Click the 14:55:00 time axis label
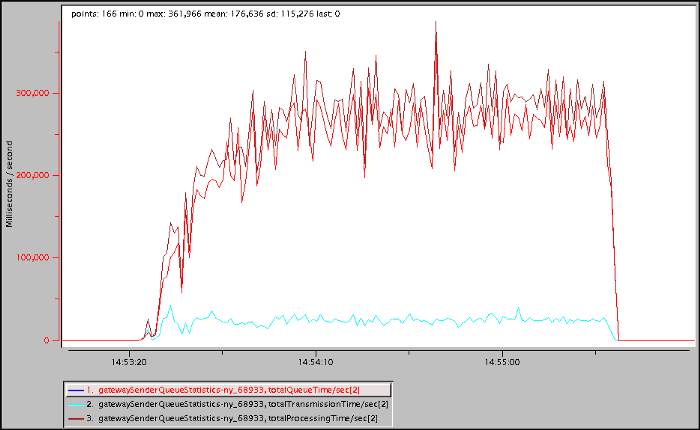The height and width of the screenshot is (430, 700). coord(502,362)
